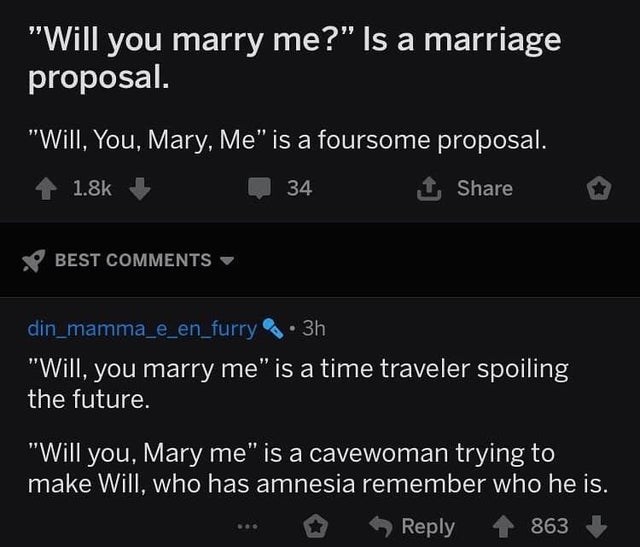The width and height of the screenshot is (640, 547).
Task: Expand the Best Comments sort arrow
Action: (x=226, y=260)
